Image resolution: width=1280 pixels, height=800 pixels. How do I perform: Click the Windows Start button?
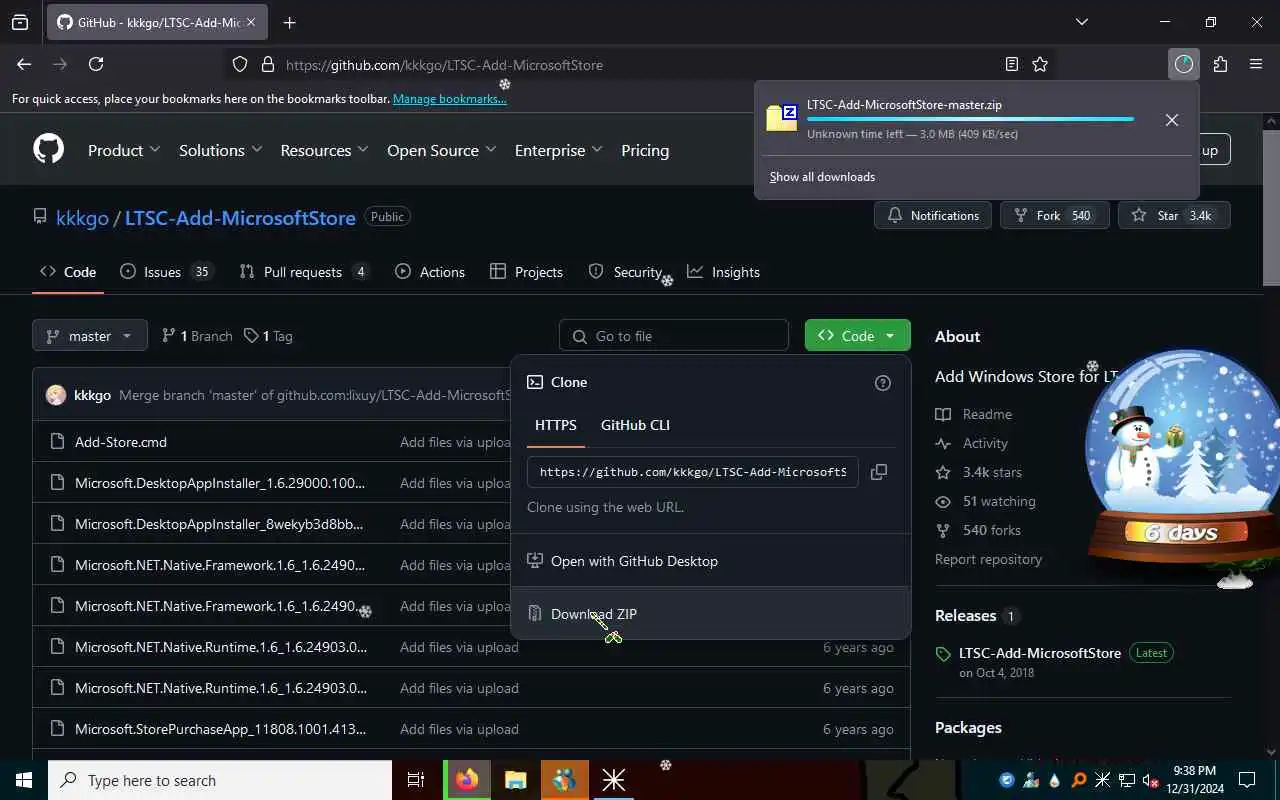pos(24,780)
